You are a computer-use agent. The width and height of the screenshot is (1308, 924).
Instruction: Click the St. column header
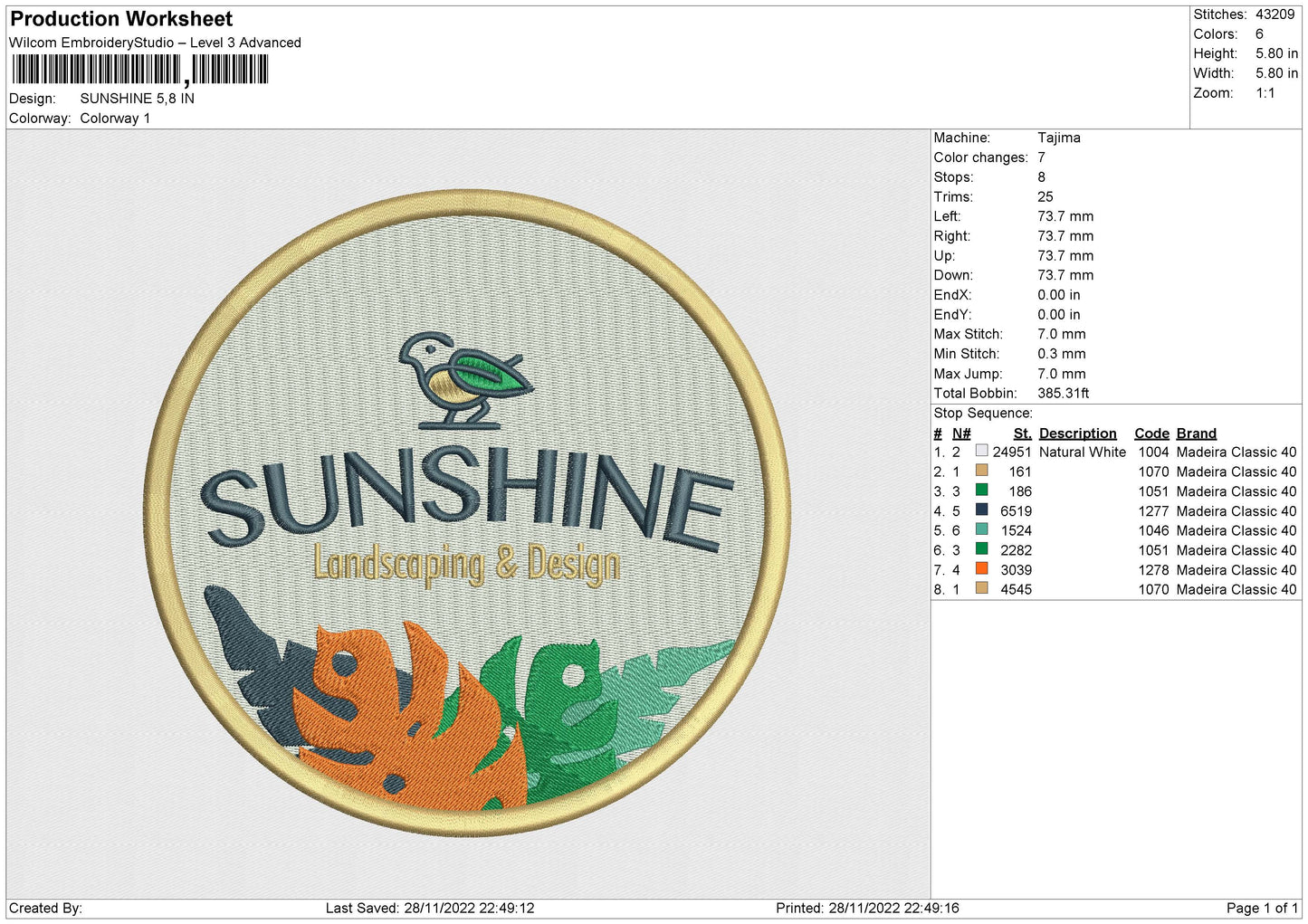tap(1023, 433)
